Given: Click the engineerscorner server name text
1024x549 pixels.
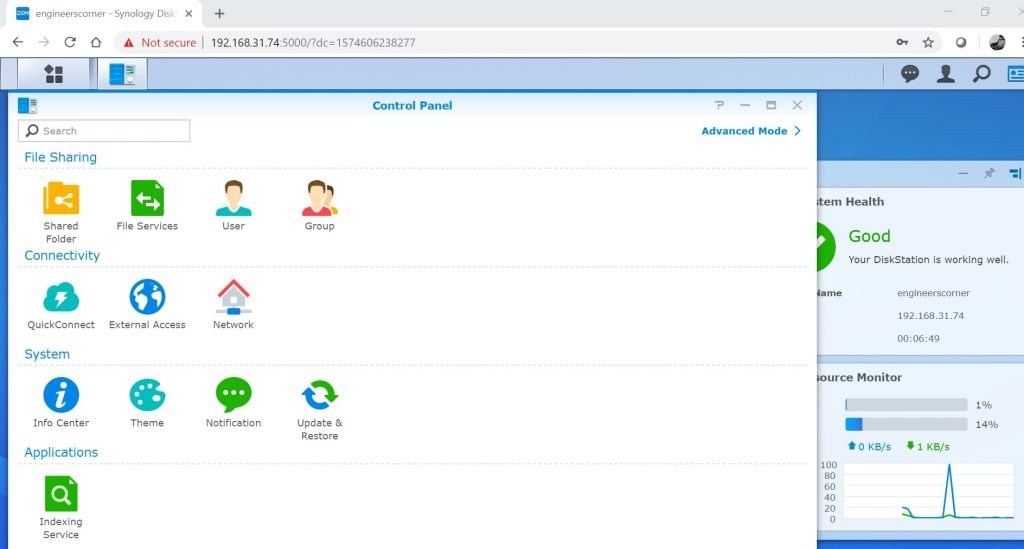Looking at the screenshot, I should [x=933, y=293].
